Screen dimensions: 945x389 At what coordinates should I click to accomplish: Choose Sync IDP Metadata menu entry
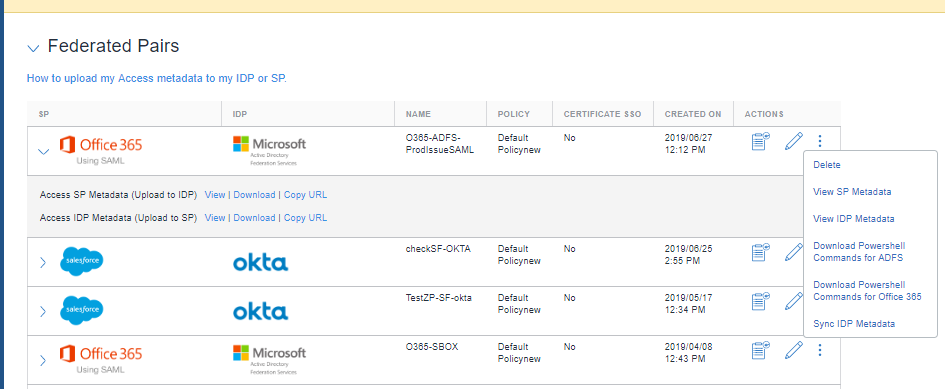pyautogui.click(x=854, y=324)
